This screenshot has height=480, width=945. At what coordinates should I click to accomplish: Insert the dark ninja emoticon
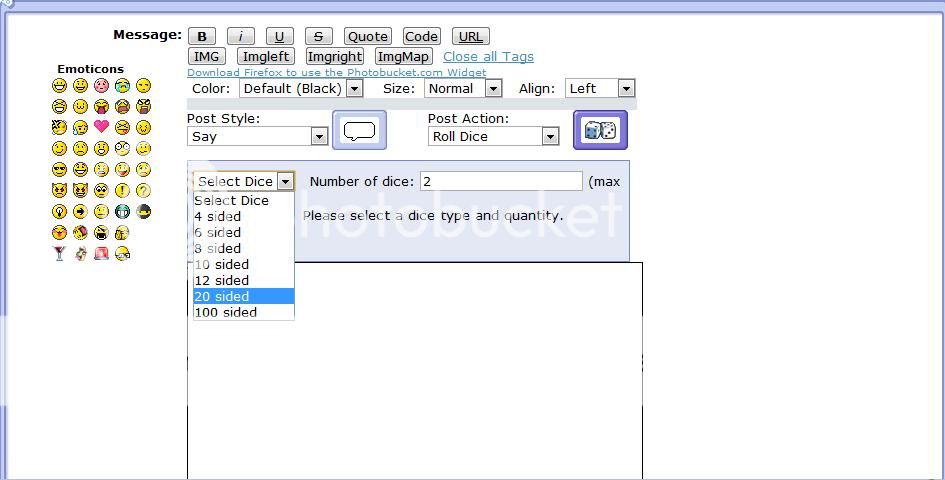pos(143,212)
